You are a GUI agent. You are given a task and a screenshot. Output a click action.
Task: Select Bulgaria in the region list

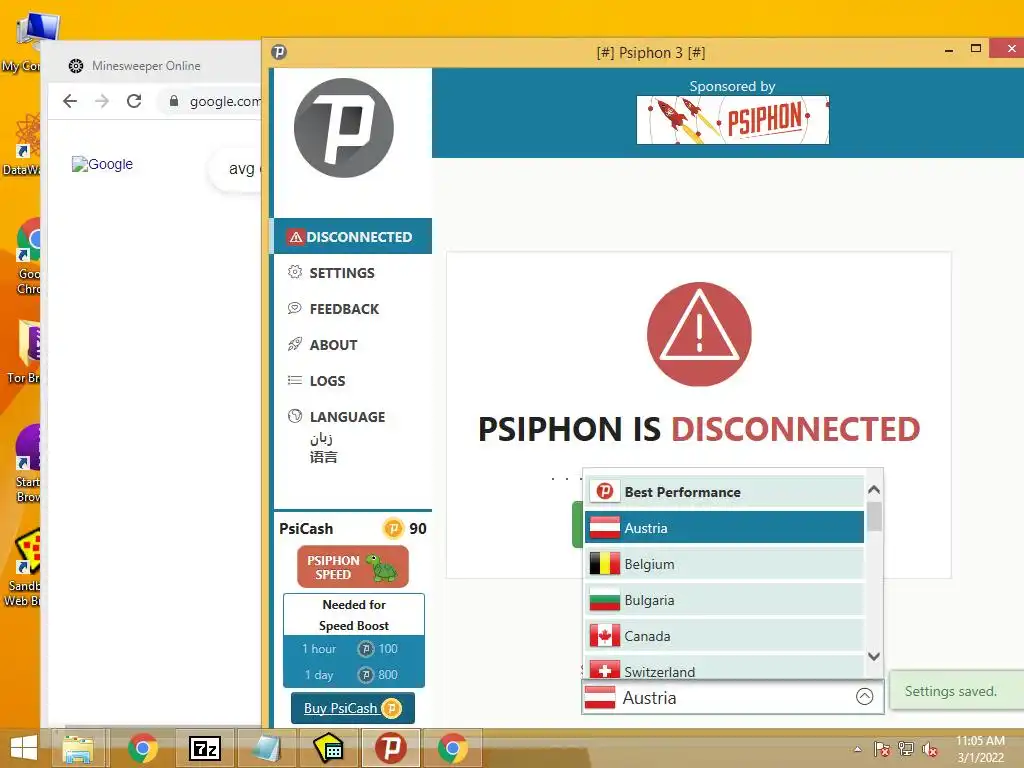coord(724,600)
